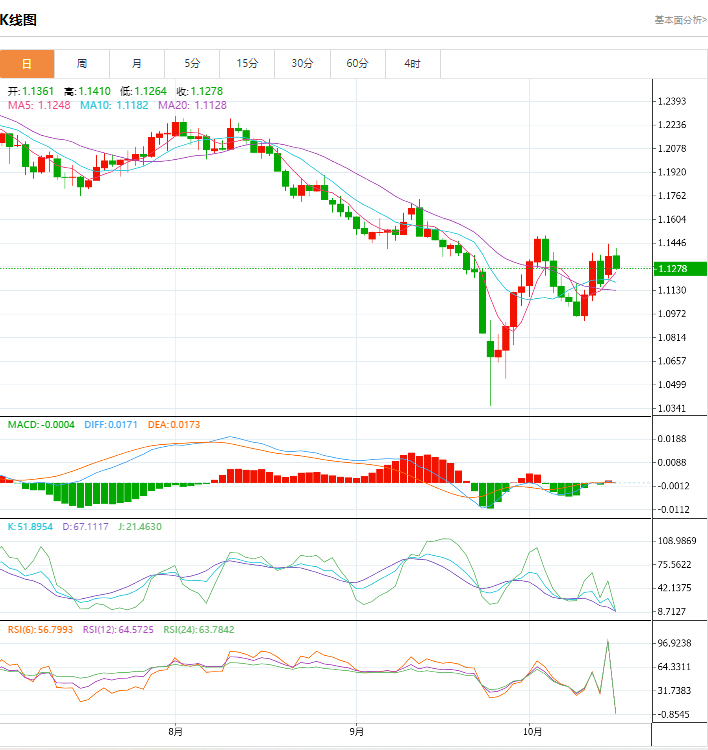The width and height of the screenshot is (708, 750).
Task: Click the 0.0188 MACD axis label
Action: (672, 439)
